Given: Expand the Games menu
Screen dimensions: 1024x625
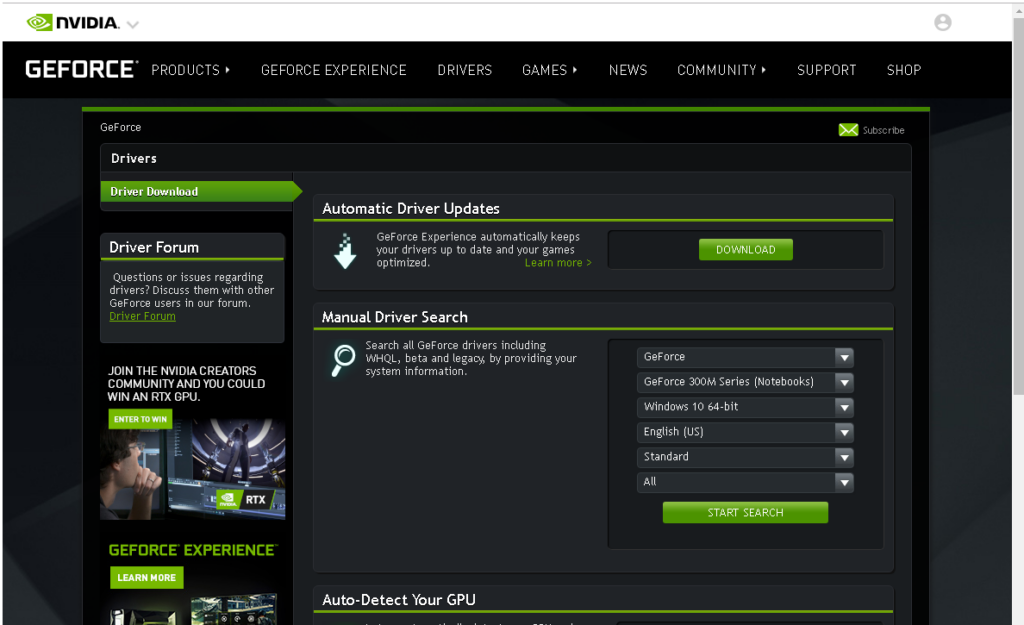Looking at the screenshot, I should tap(549, 70).
